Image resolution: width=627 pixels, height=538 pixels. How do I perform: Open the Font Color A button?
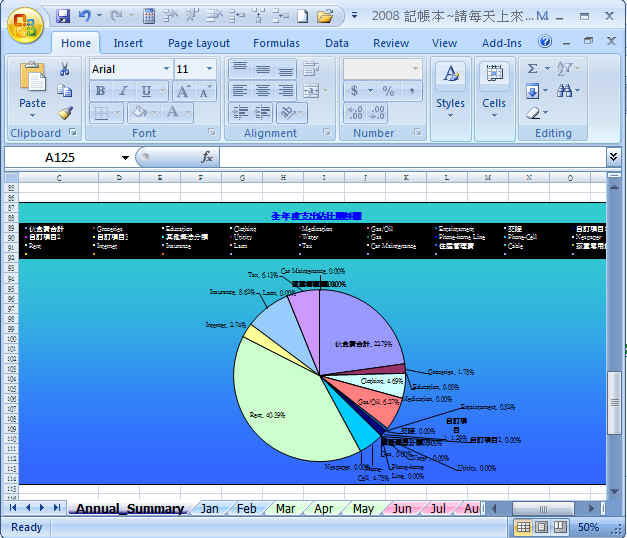click(x=173, y=112)
